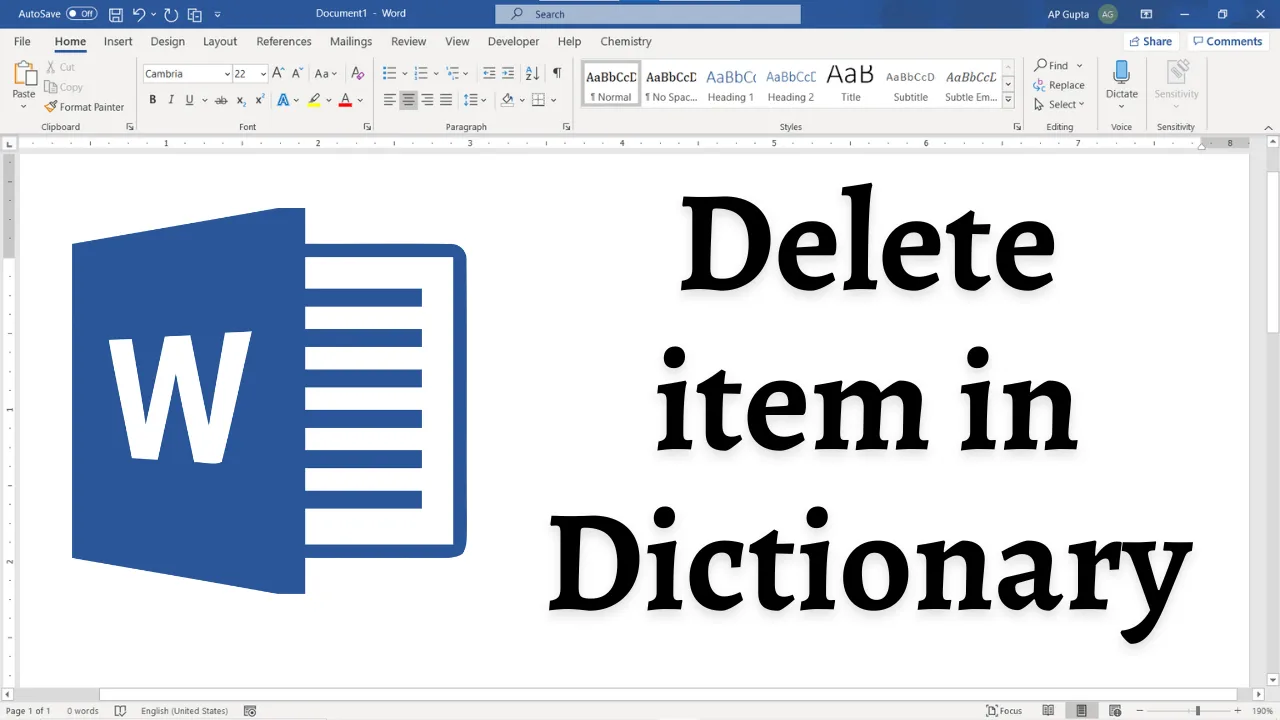The height and width of the screenshot is (720, 1280).
Task: Click the Align Right icon
Action: click(427, 99)
